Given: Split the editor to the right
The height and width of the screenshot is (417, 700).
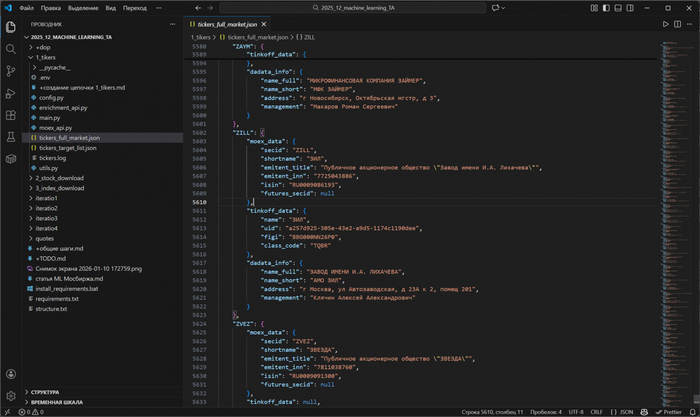Looking at the screenshot, I should 677,23.
